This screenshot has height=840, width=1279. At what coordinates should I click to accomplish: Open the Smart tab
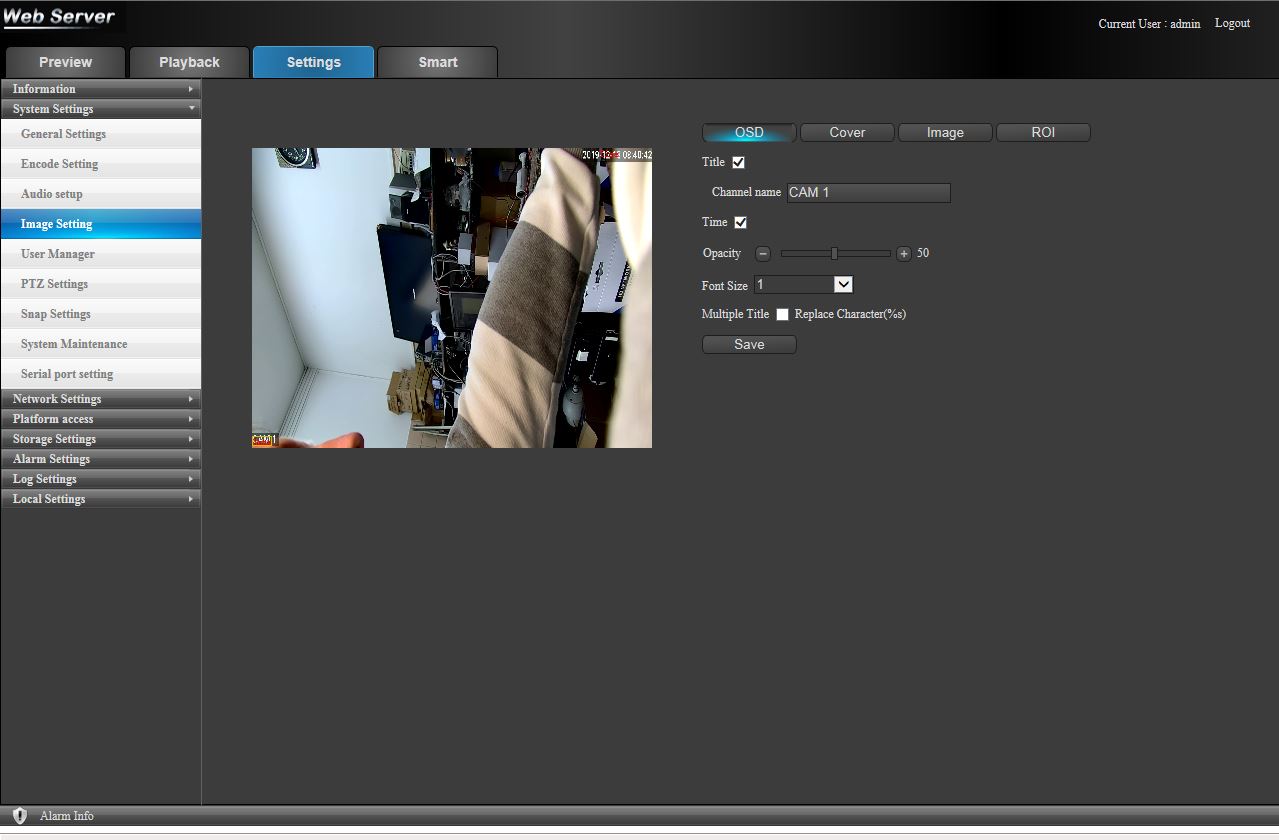437,62
